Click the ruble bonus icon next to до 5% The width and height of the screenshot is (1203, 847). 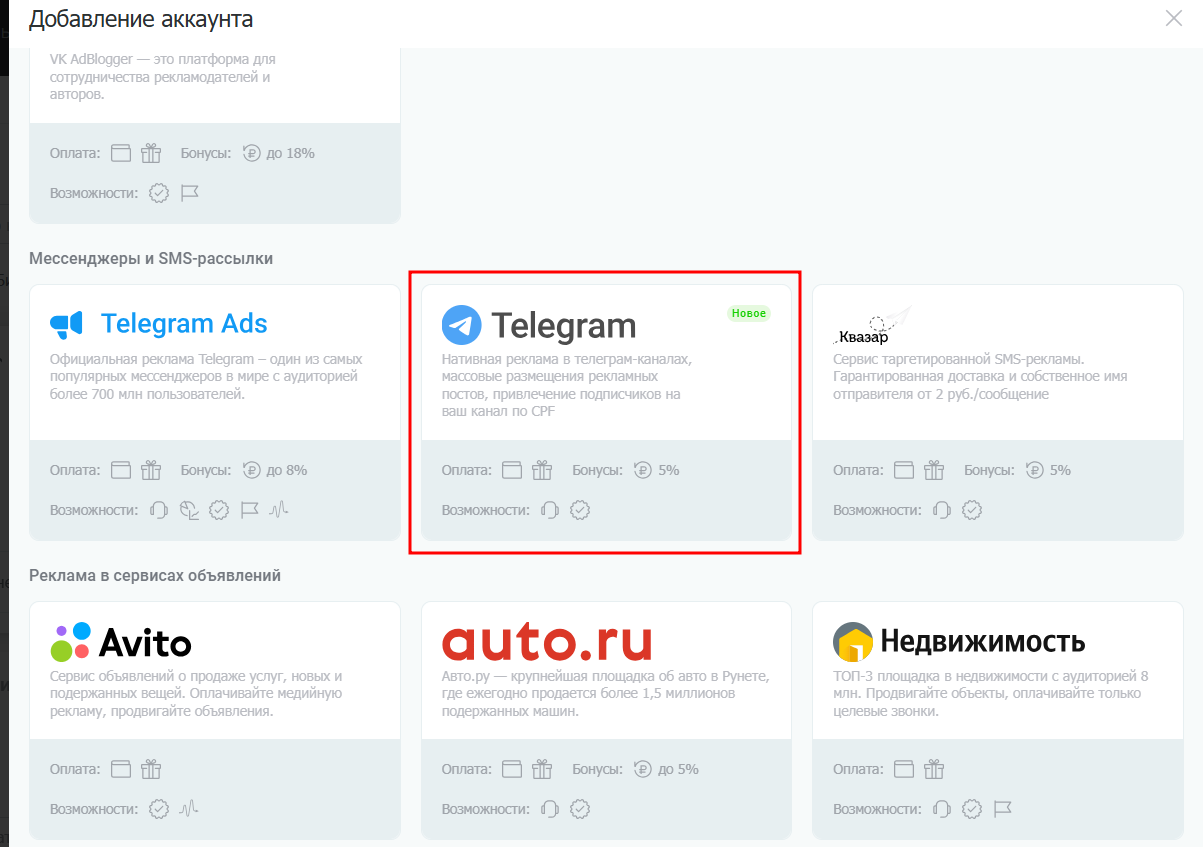click(643, 769)
